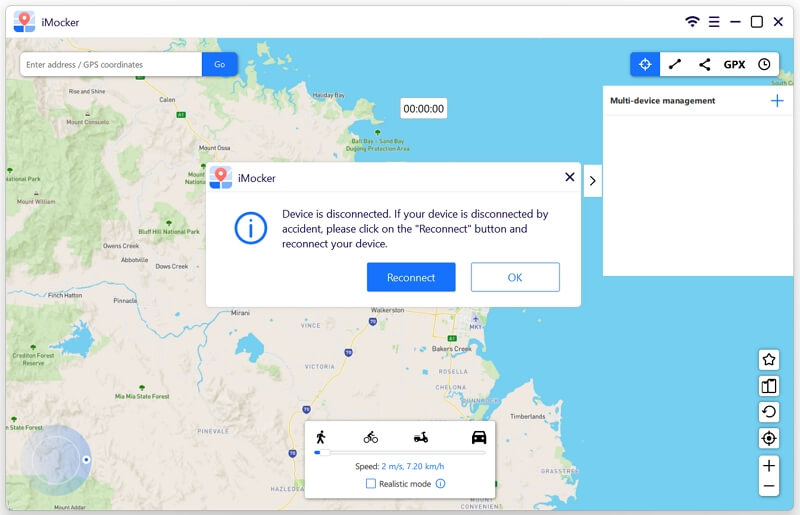Click OK in the disconnected dialog
This screenshot has width=800, height=515.
click(x=515, y=277)
